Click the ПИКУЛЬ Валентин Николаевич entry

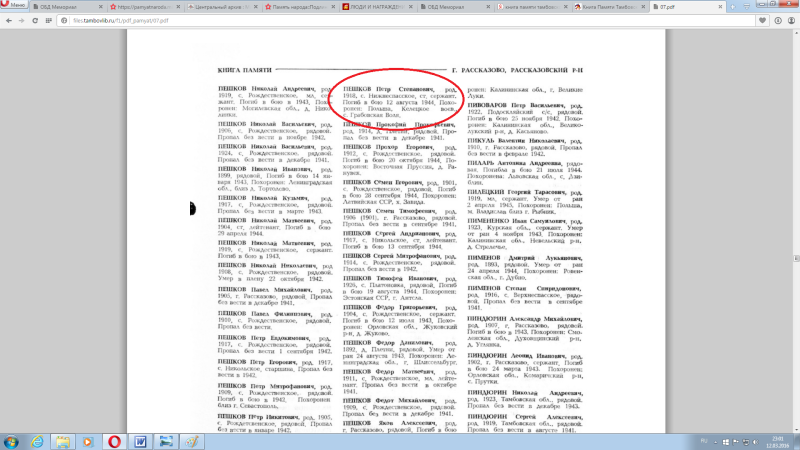[x=525, y=147]
